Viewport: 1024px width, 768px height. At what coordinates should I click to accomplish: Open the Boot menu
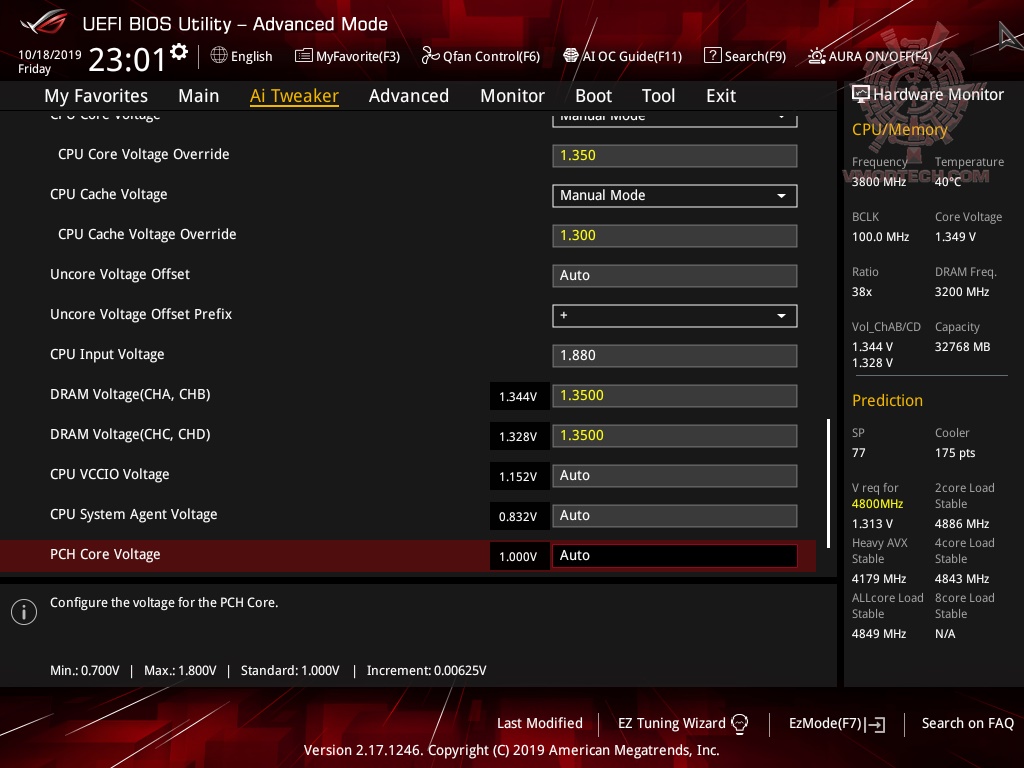pyautogui.click(x=593, y=95)
